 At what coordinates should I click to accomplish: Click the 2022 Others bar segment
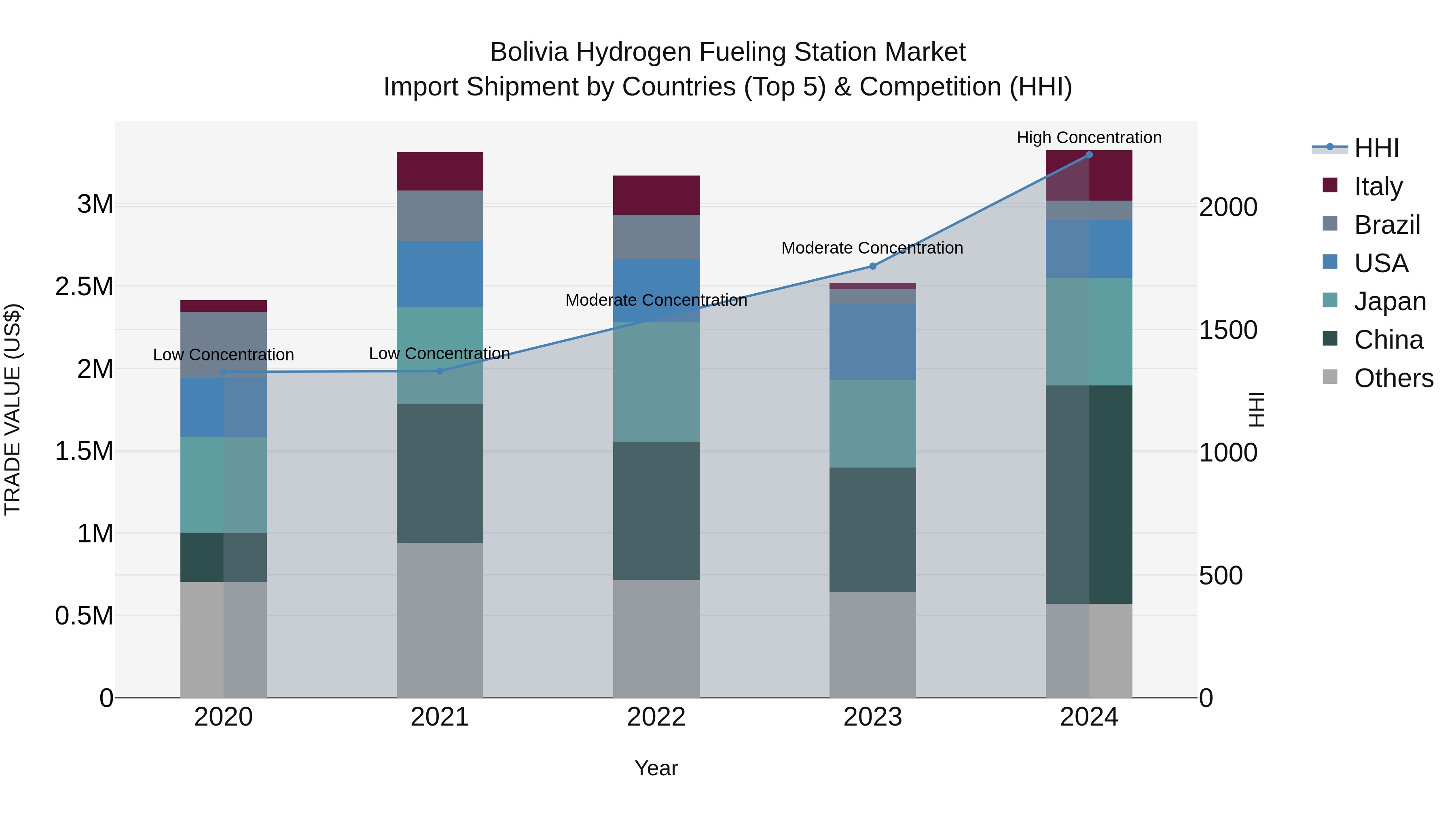click(x=656, y=639)
